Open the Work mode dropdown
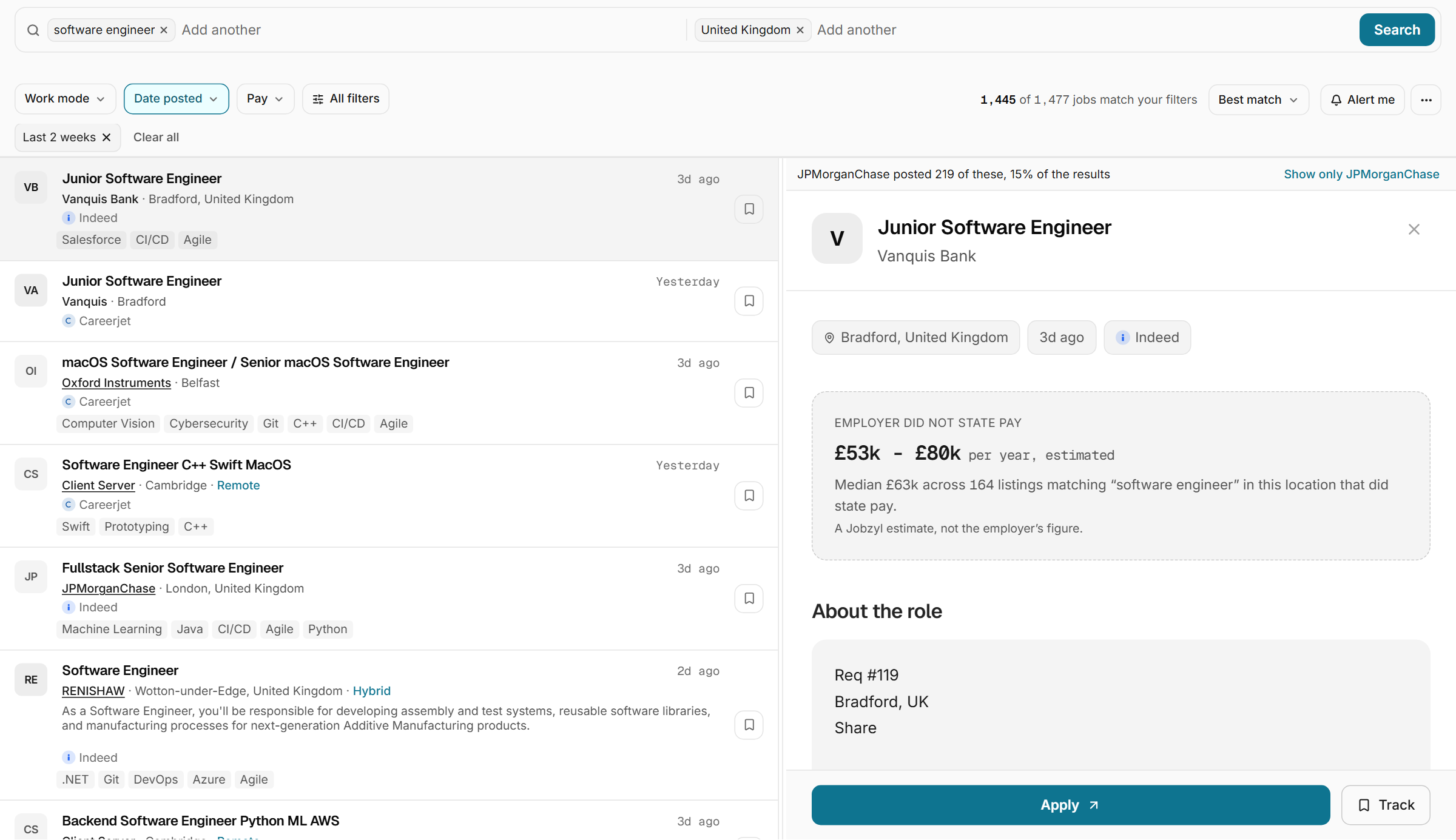Image resolution: width=1456 pixels, height=840 pixels. click(x=65, y=99)
